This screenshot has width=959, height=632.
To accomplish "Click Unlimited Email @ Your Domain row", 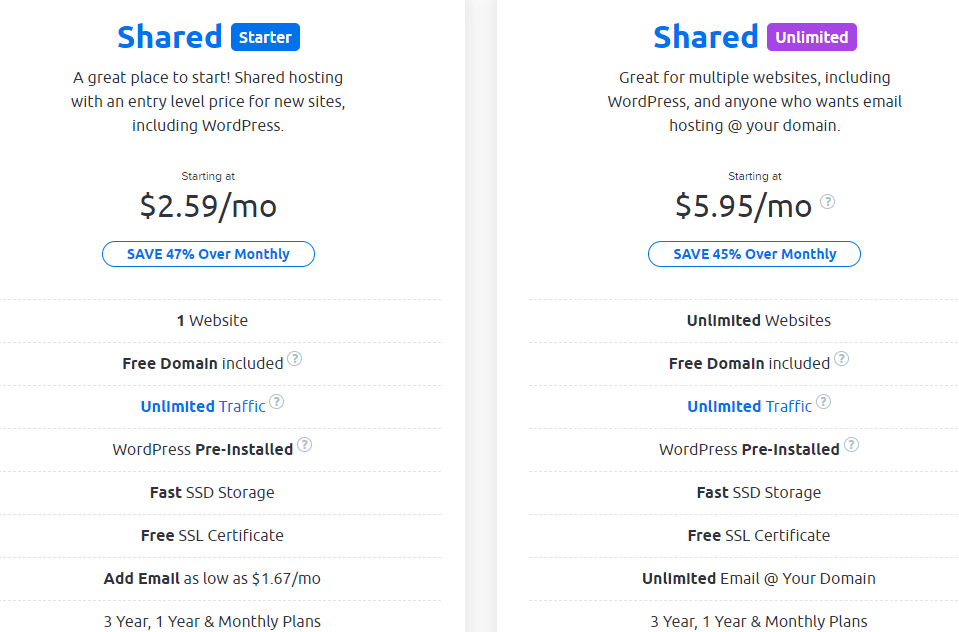I will pos(758,579).
